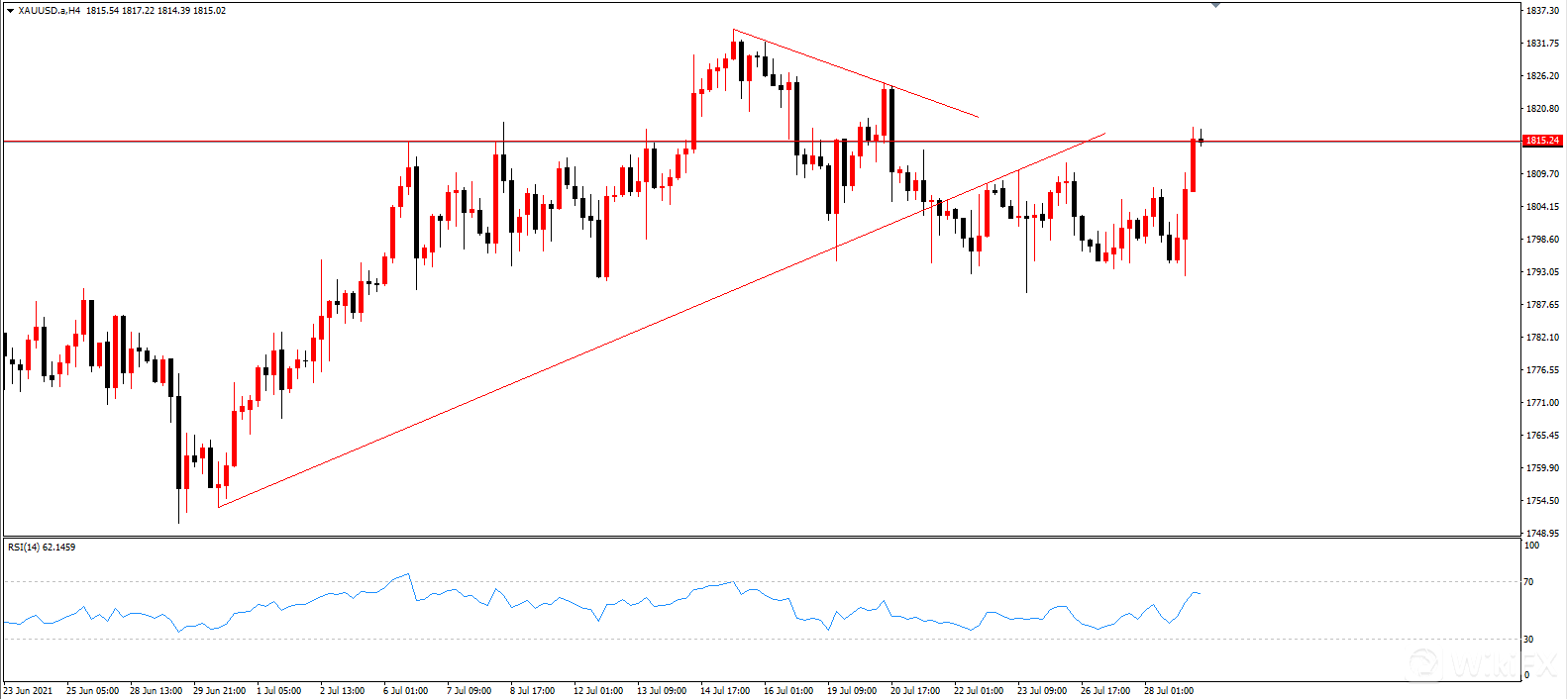This screenshot has height=699, width=1568.
Task: Click the XAUUSD.a,H4 chart title text
Action: click(50, 11)
